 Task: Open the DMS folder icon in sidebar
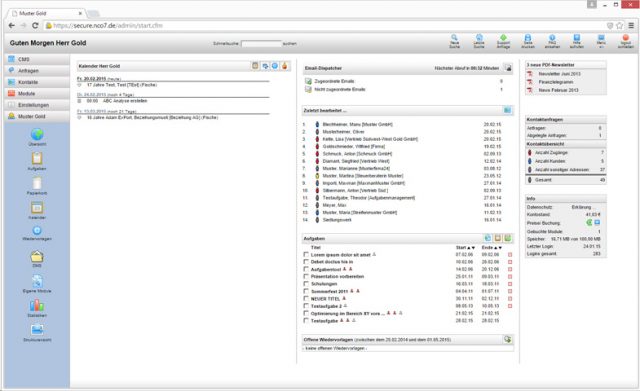[x=37, y=256]
